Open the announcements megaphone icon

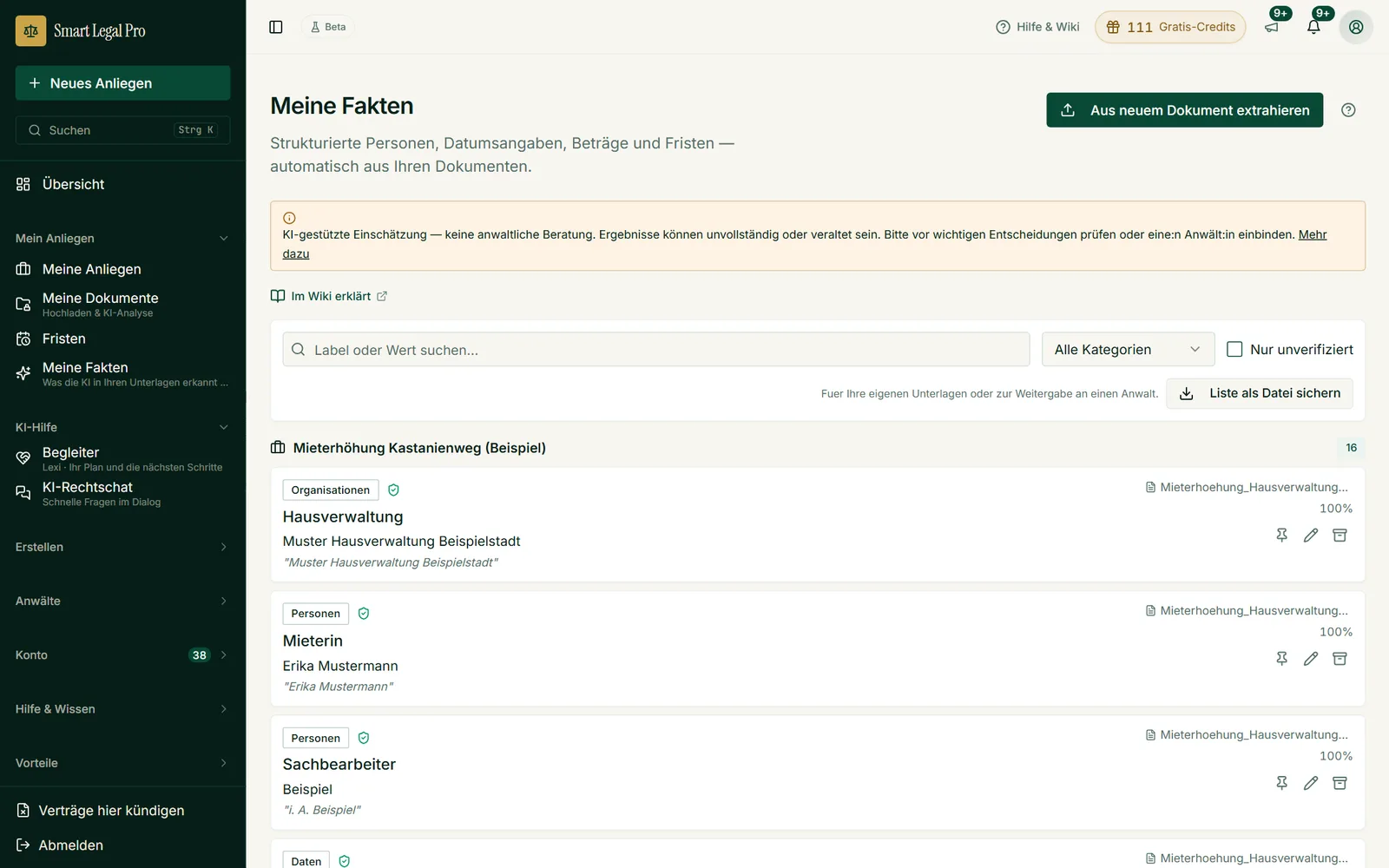(1272, 27)
